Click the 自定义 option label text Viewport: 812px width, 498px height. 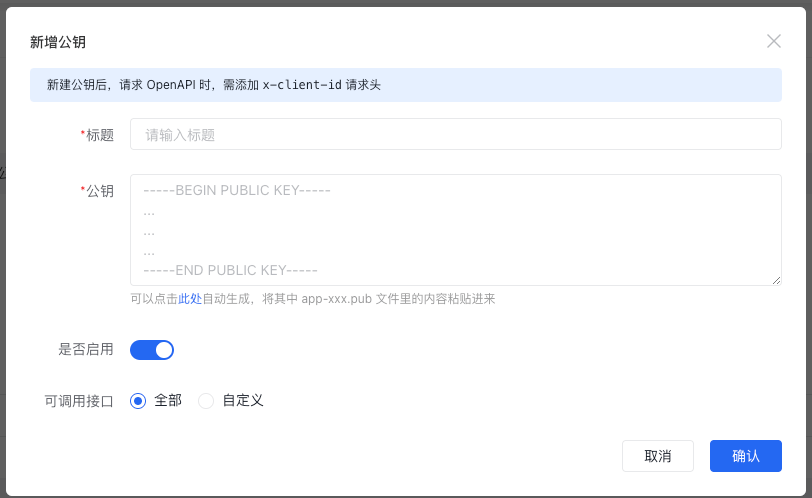pyautogui.click(x=243, y=401)
